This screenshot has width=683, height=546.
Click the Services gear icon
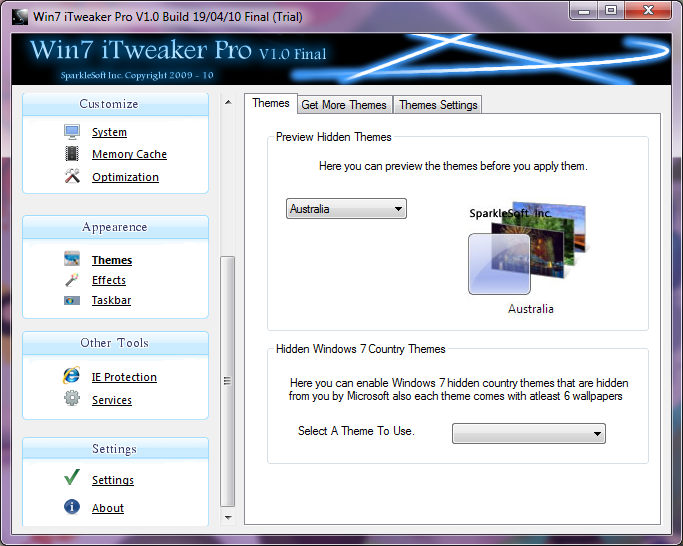72,398
